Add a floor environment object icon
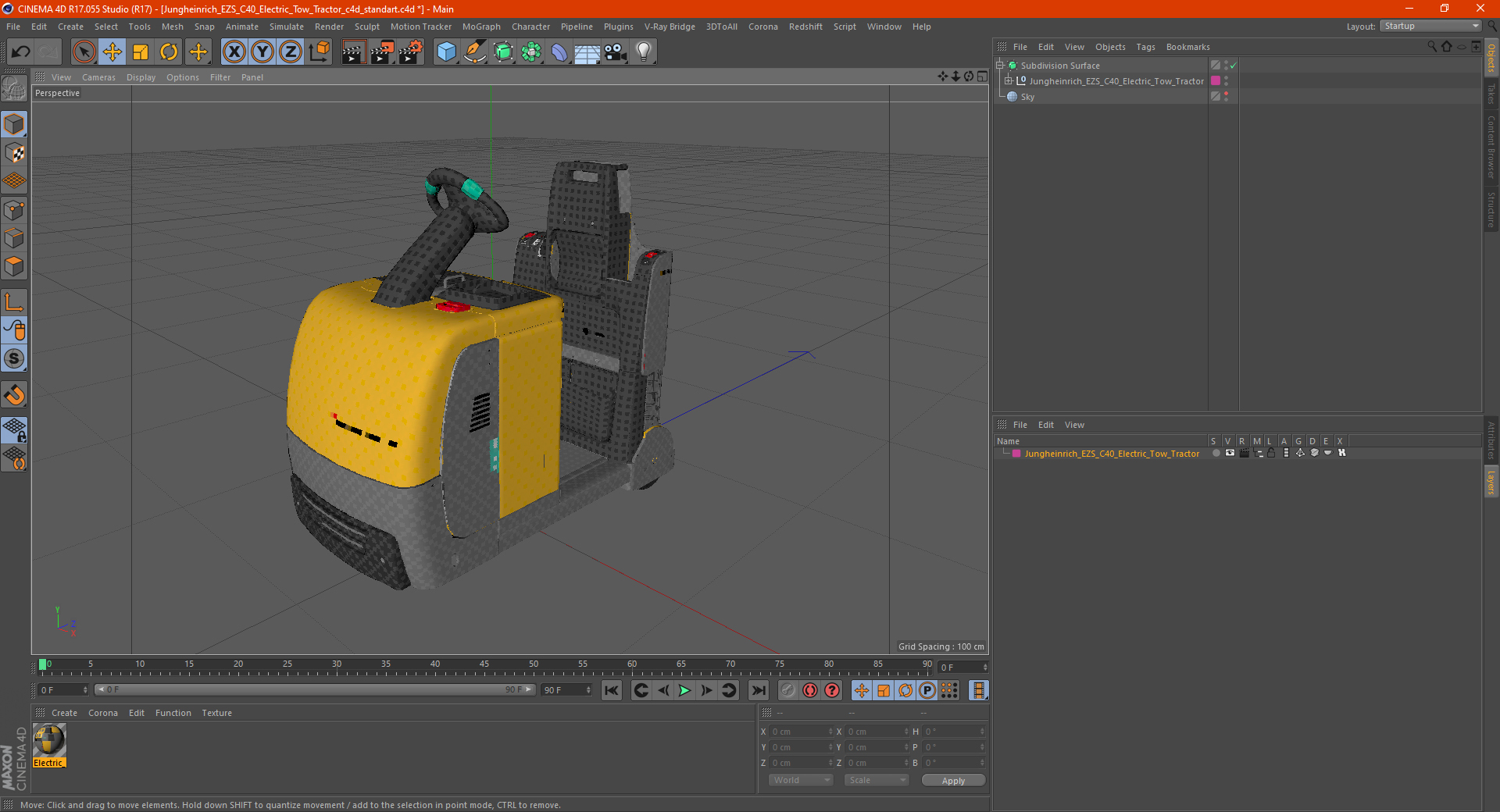 tap(587, 52)
